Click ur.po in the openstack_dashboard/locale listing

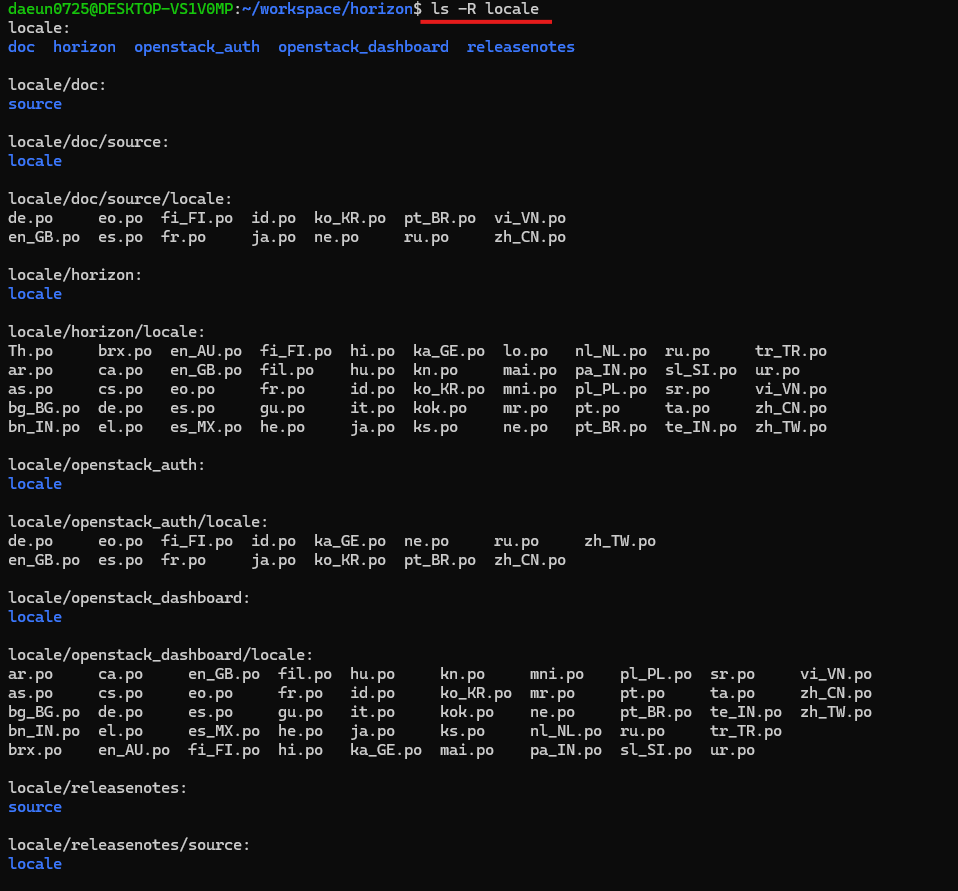(x=732, y=750)
